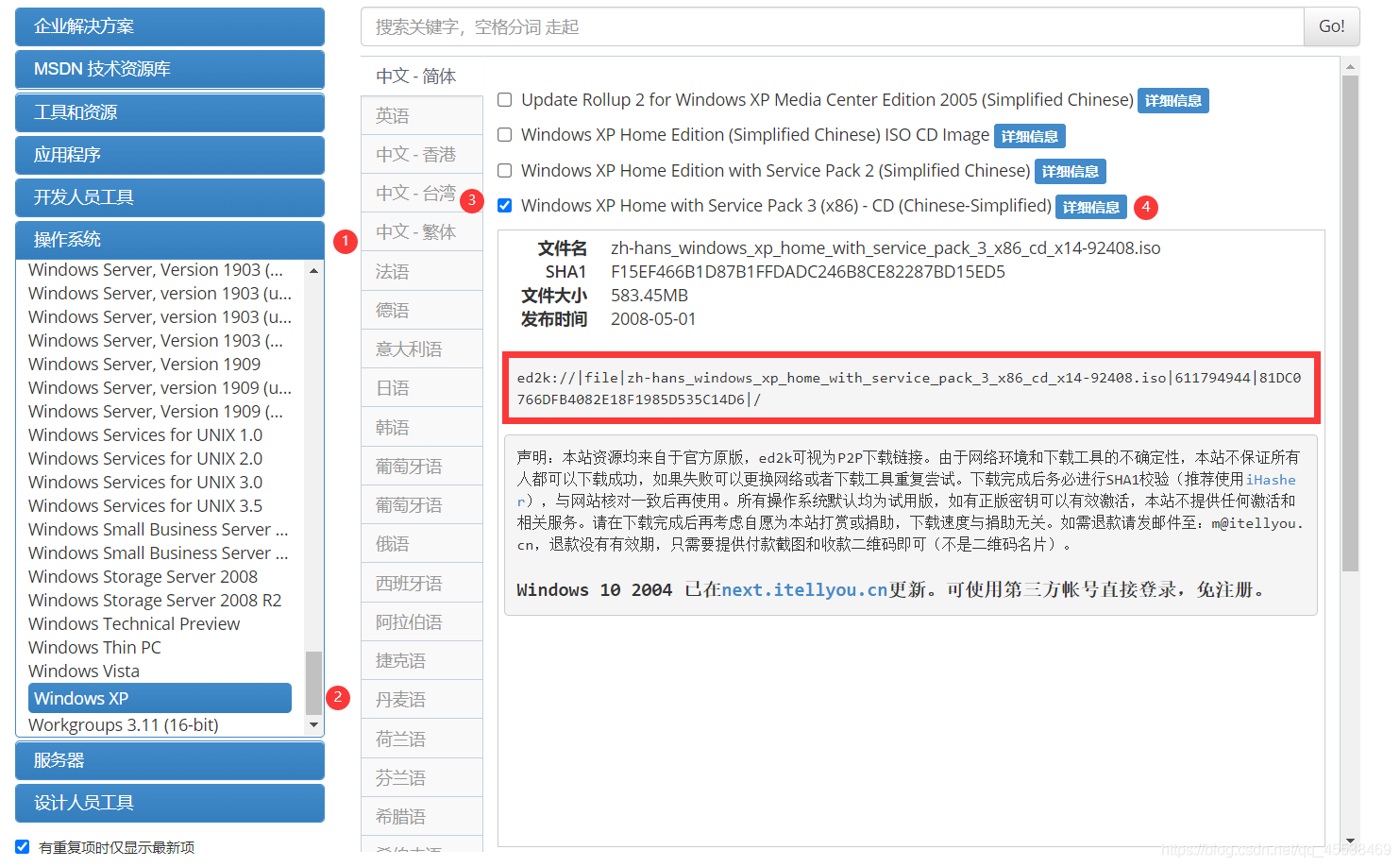
Task: Click the Go! search button
Action: coord(1331,26)
